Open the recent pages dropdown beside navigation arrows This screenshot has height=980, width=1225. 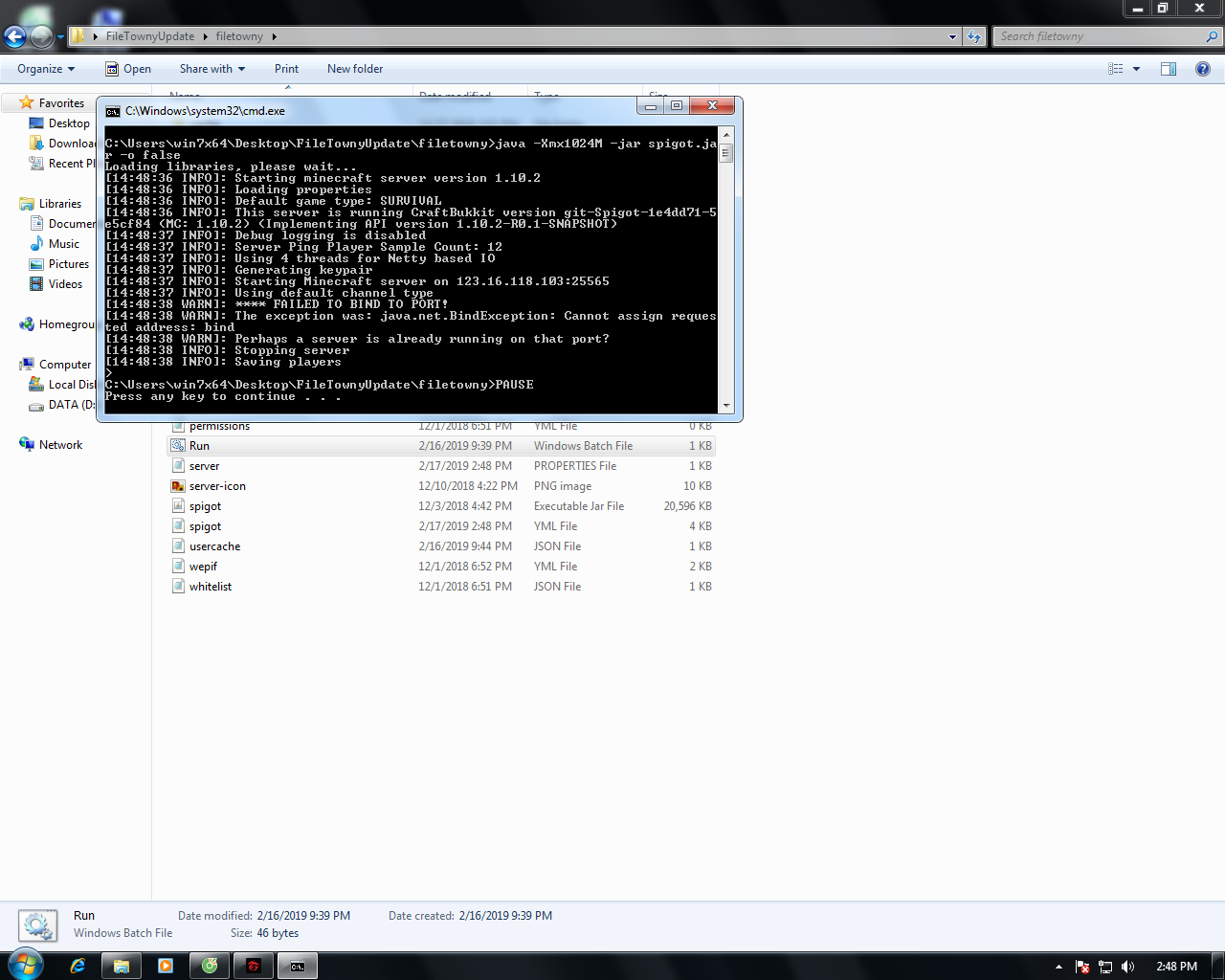tap(60, 37)
